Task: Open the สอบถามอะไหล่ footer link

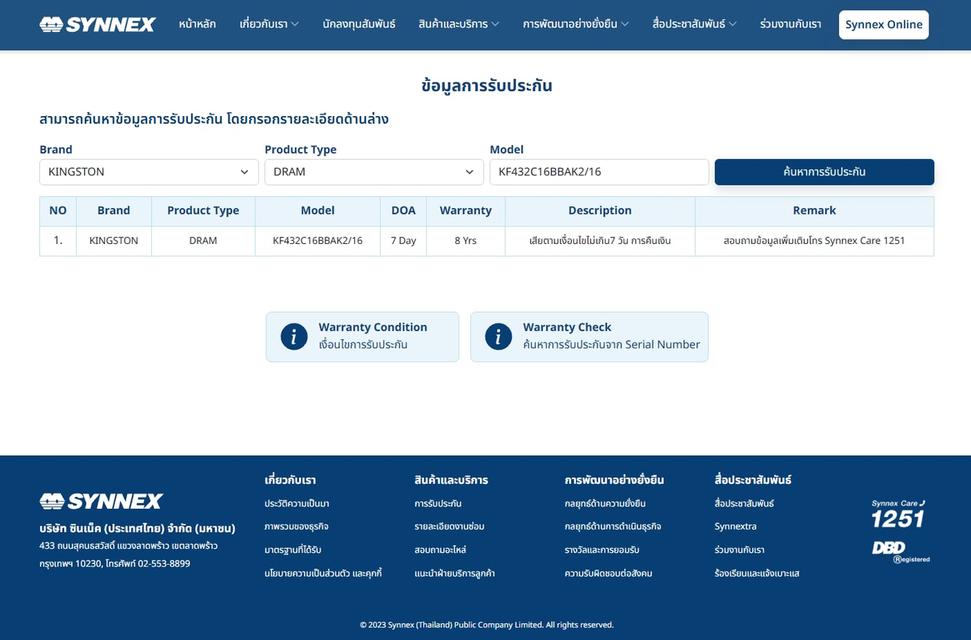Action: tap(440, 550)
